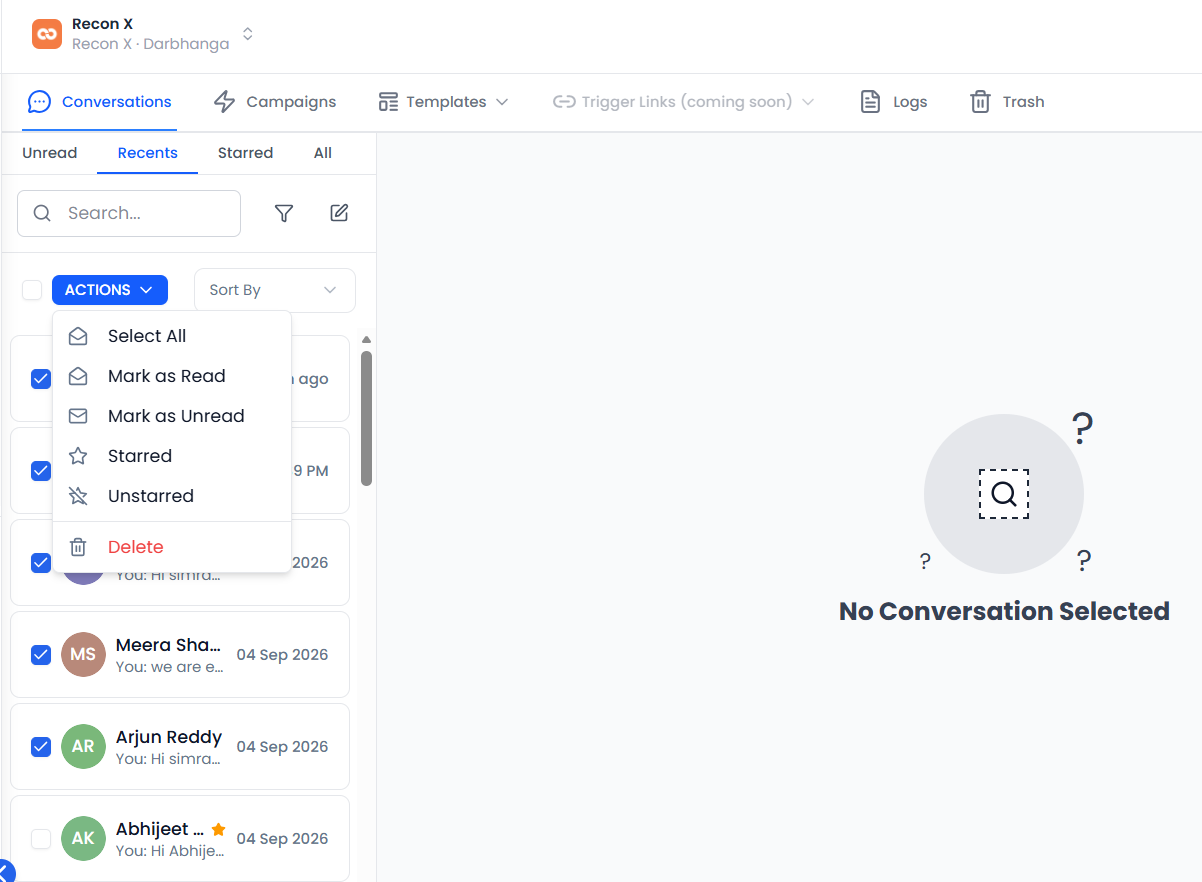Click the magnifier icon in search box
Image resolution: width=1202 pixels, height=882 pixels.
tap(42, 213)
